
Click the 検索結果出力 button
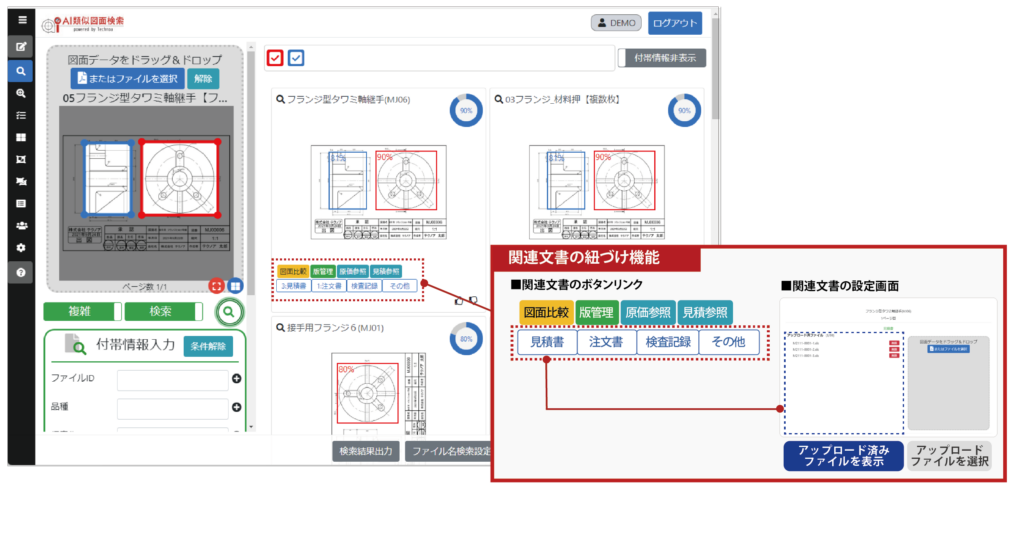367,451
